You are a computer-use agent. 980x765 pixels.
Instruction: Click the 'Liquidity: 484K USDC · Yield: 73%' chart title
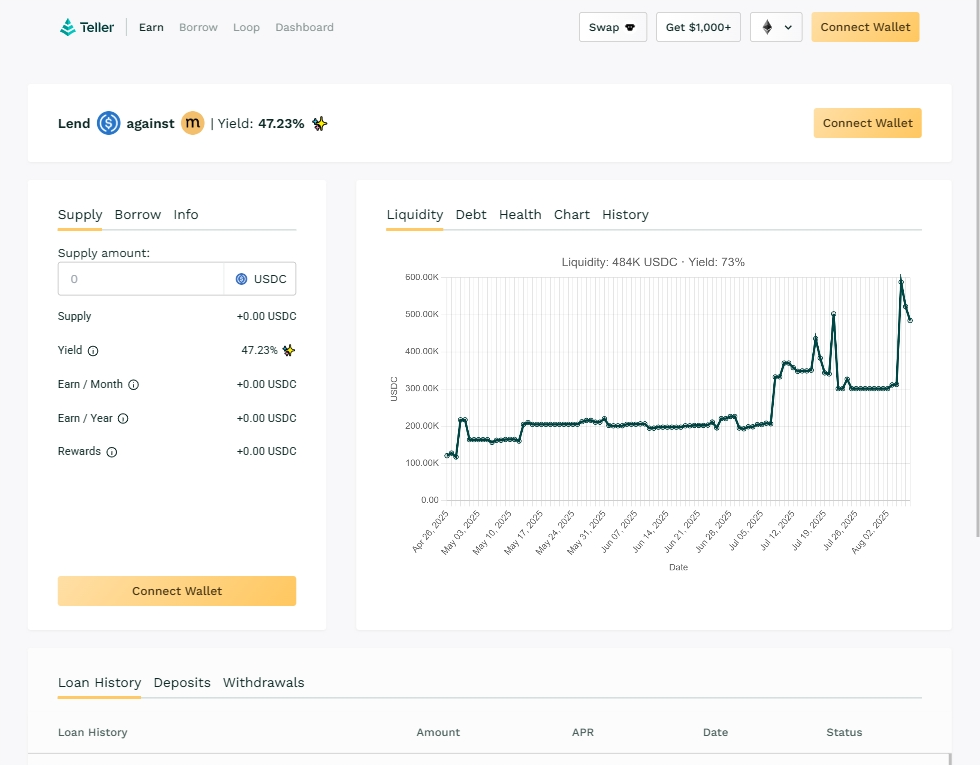click(653, 262)
